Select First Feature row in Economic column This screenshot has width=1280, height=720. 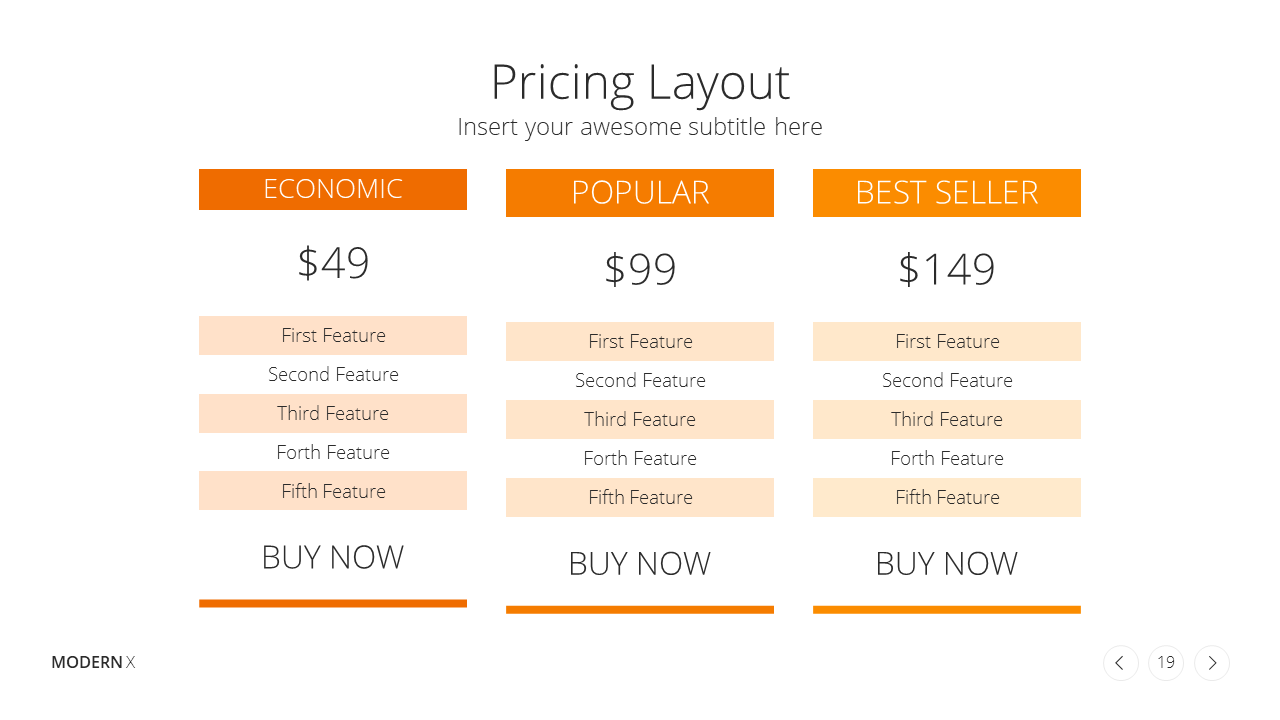point(333,335)
